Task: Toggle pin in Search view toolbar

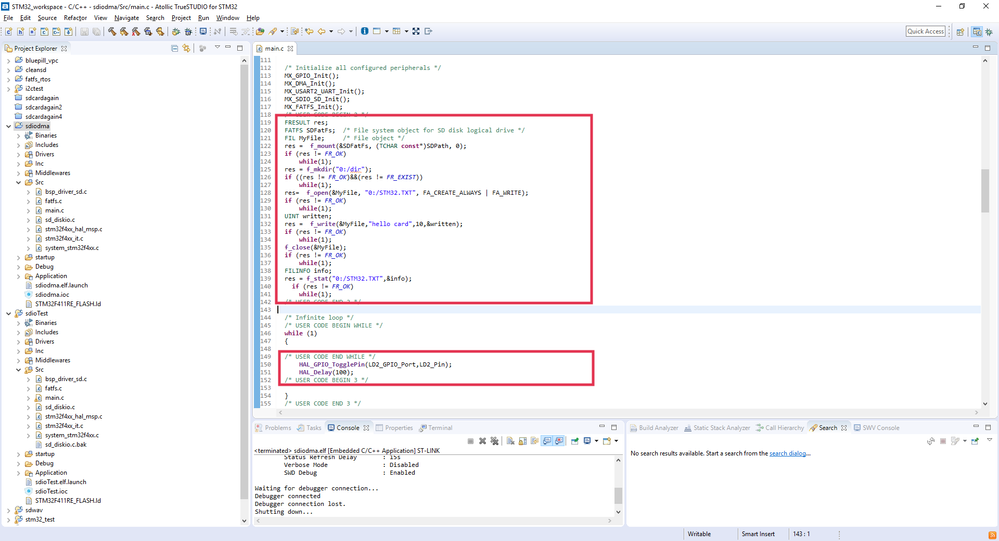Action: click(975, 441)
